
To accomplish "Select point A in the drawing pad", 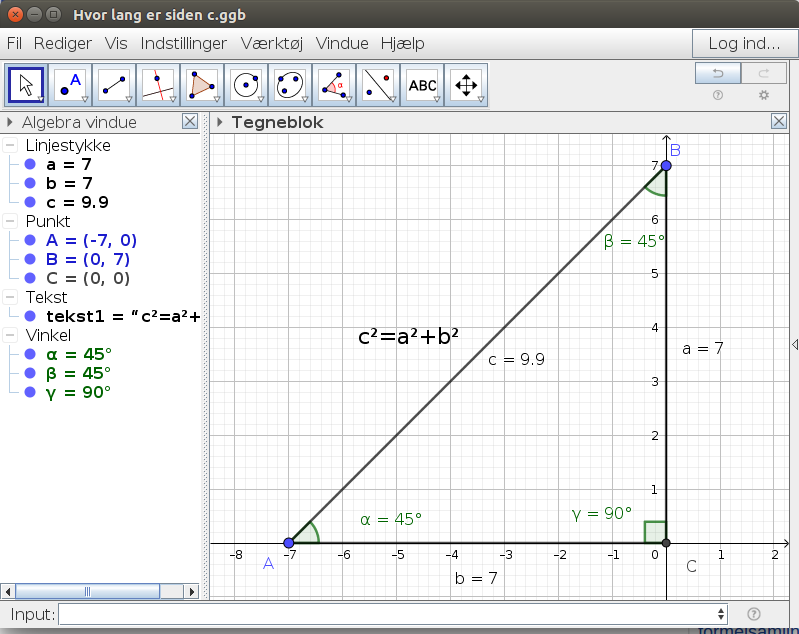I will (289, 543).
